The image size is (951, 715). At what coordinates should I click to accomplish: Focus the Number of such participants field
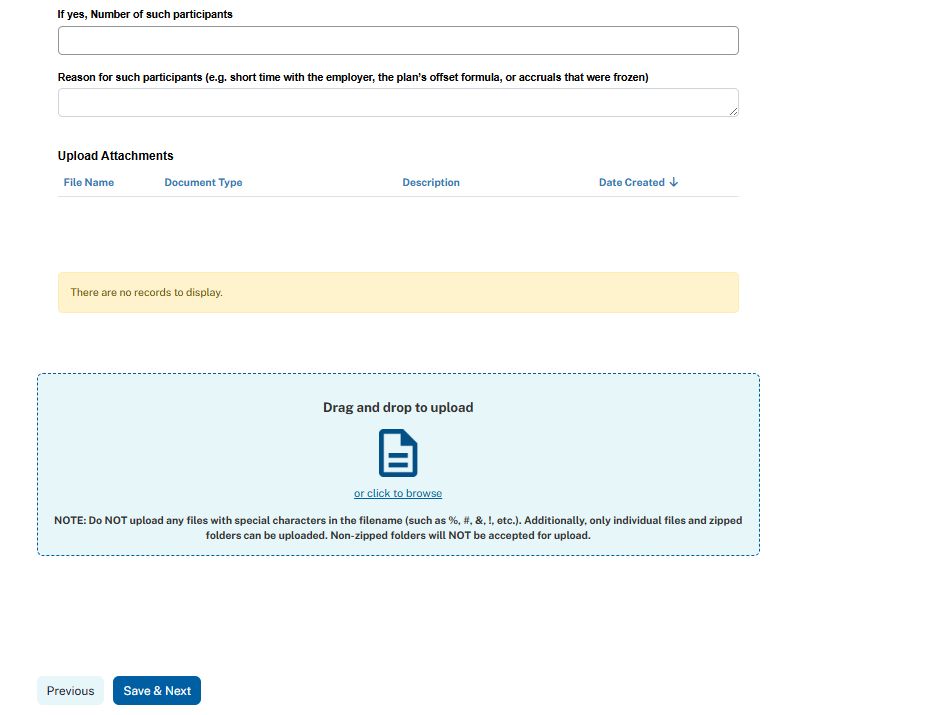398,41
